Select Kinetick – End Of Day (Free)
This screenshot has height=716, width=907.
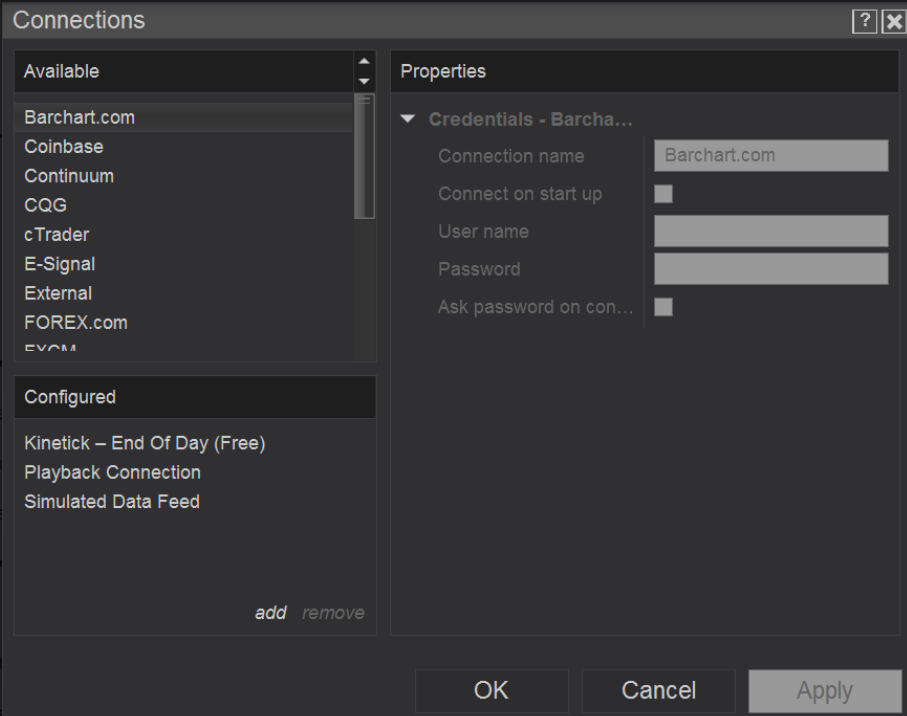145,444
